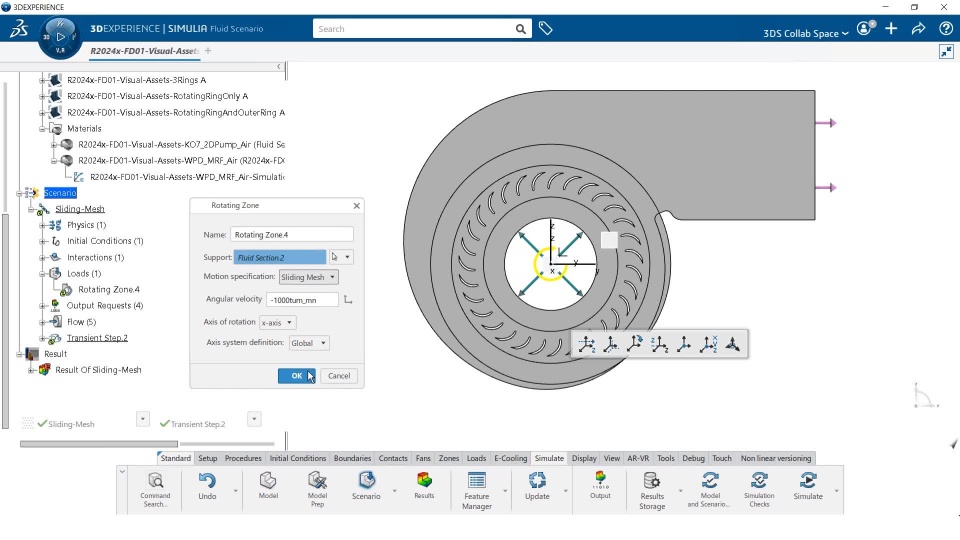The height and width of the screenshot is (540, 960).
Task: Expand the Flow (5) node
Action: click(42, 322)
